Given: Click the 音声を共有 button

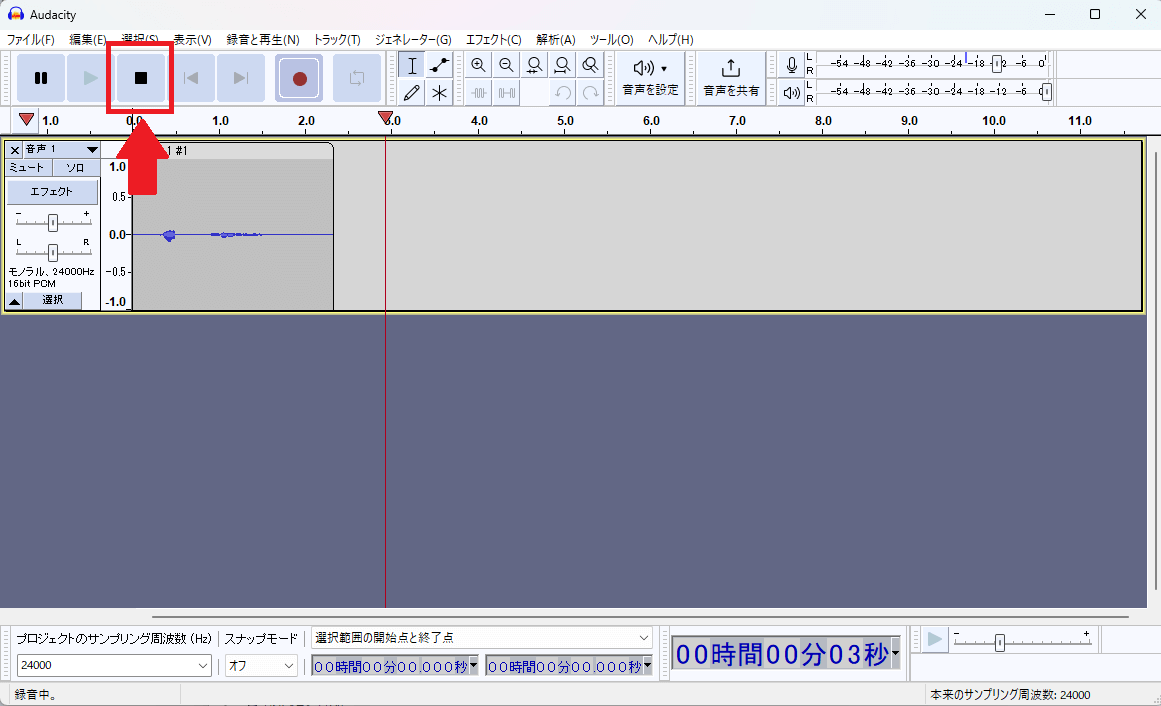Looking at the screenshot, I should 731,78.
